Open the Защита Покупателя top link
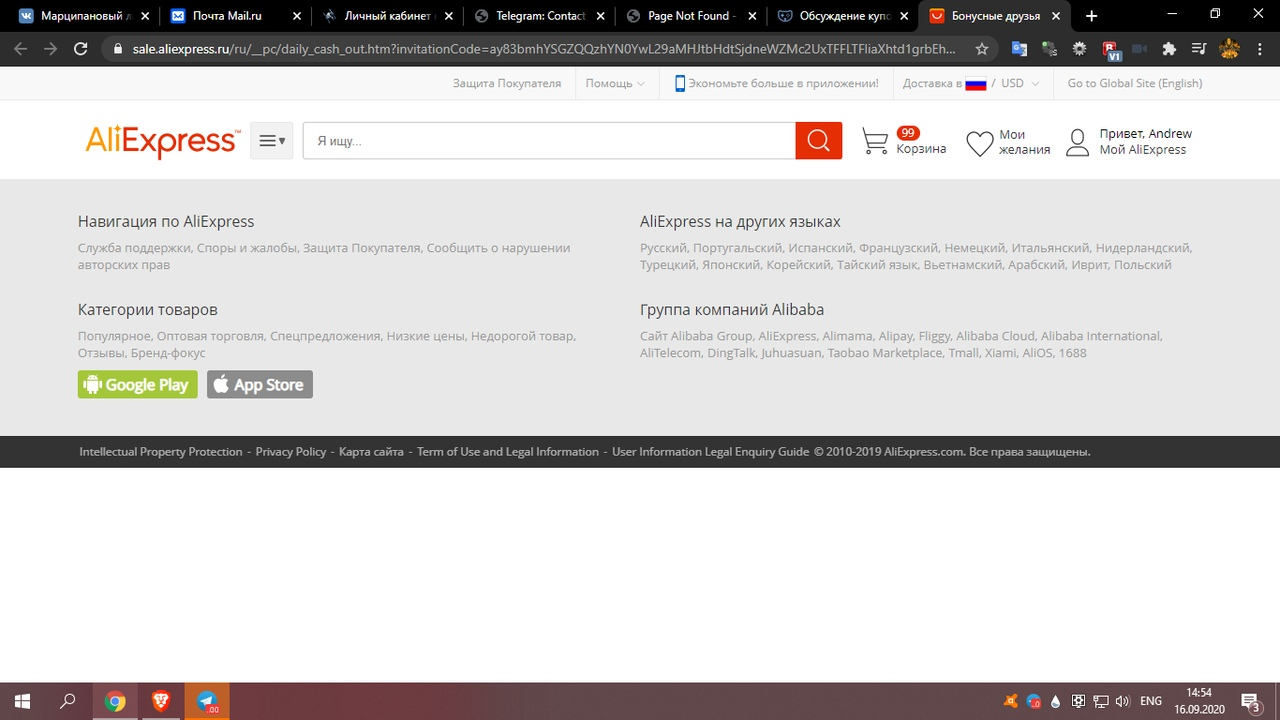This screenshot has height=720, width=1280. [507, 83]
